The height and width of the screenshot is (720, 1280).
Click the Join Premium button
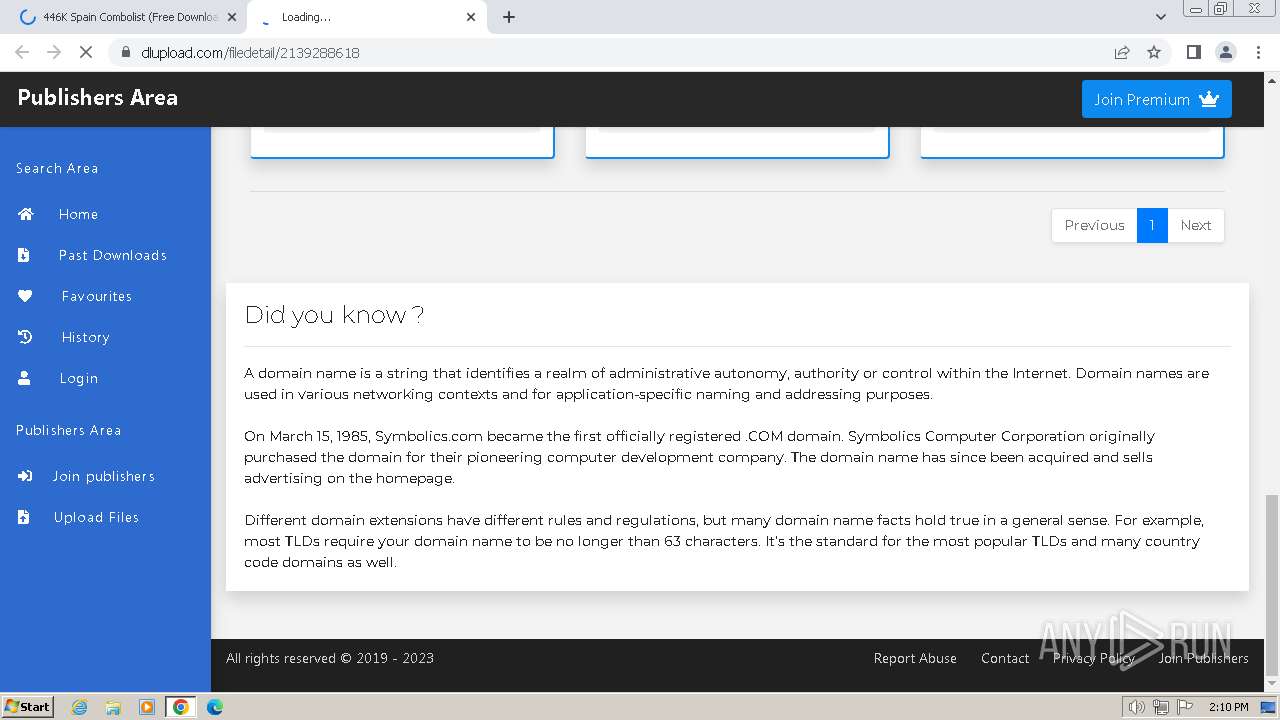coord(1157,99)
